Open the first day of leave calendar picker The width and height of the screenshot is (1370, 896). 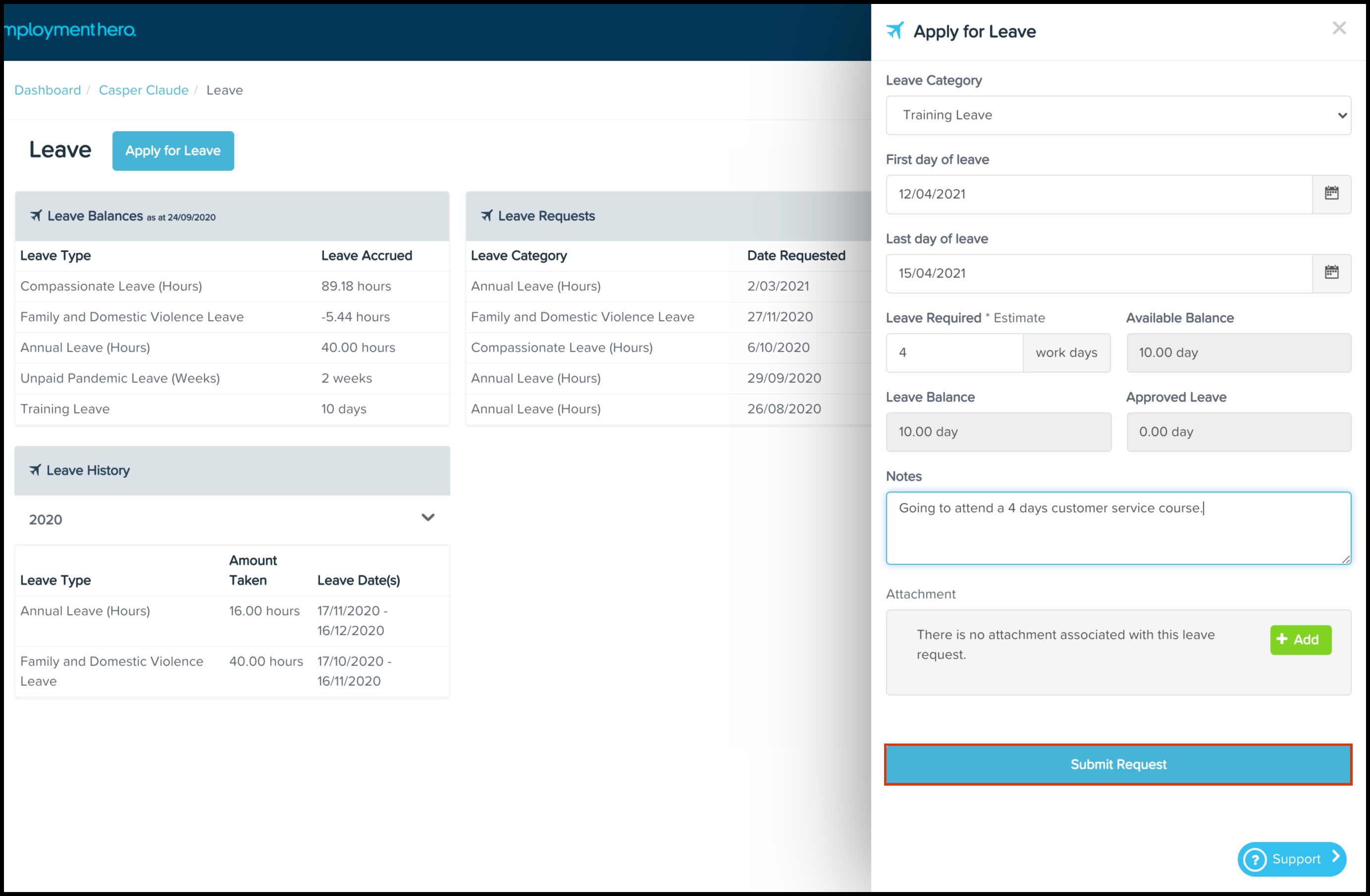click(1331, 194)
